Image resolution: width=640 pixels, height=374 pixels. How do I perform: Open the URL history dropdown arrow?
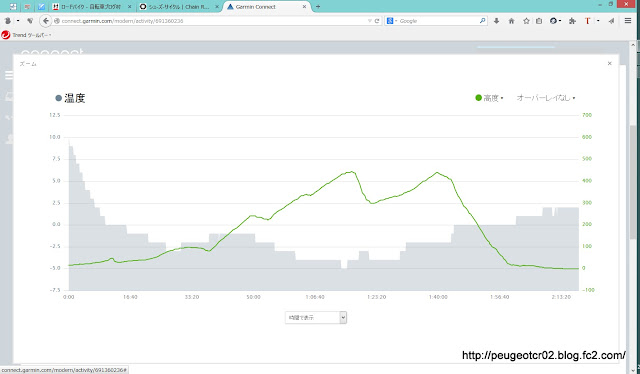coord(369,21)
